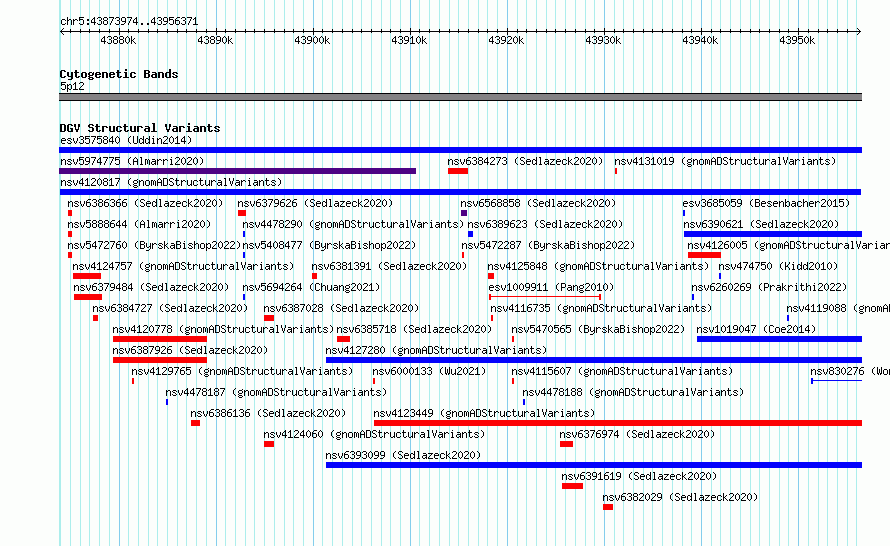Select nsv6393099 (Sedlazeck2020) label
This screenshot has height=546, width=890.
pos(403,455)
